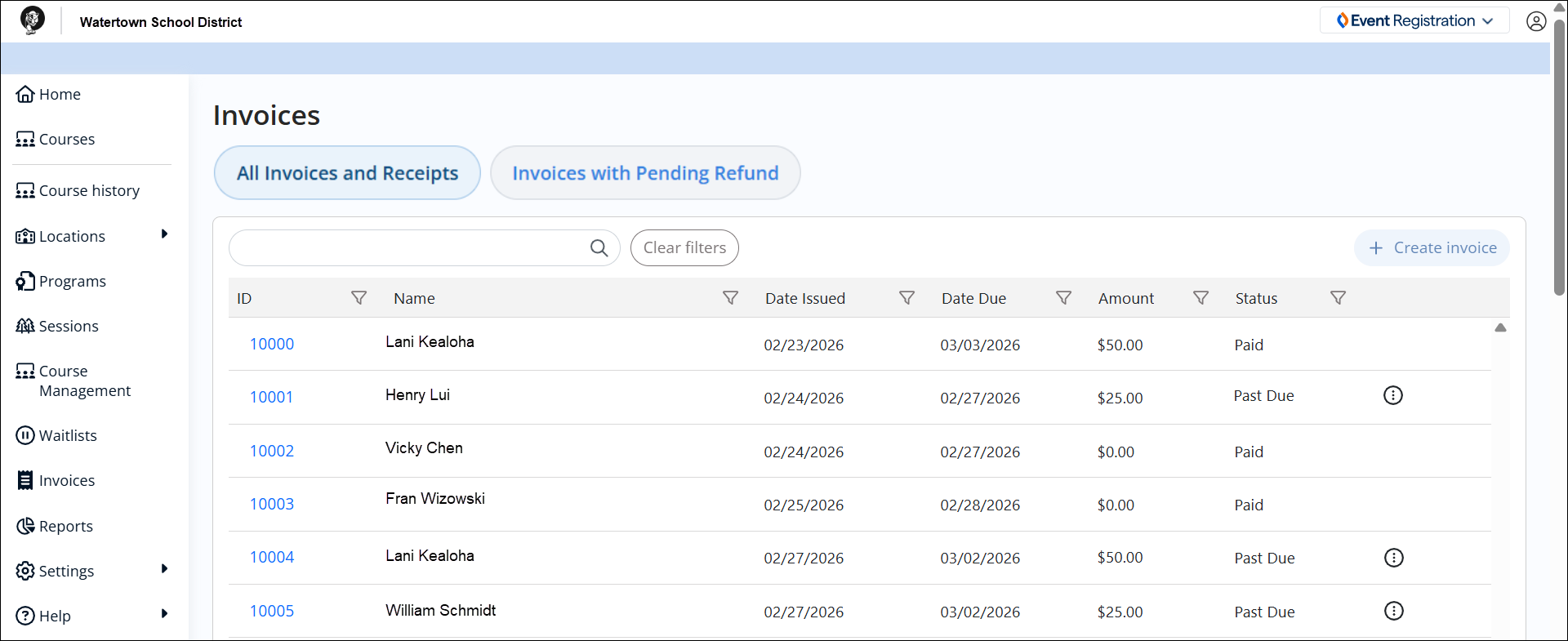The height and width of the screenshot is (641, 1568).
Task: Open more actions for invoice 10004
Action: [x=1394, y=558]
